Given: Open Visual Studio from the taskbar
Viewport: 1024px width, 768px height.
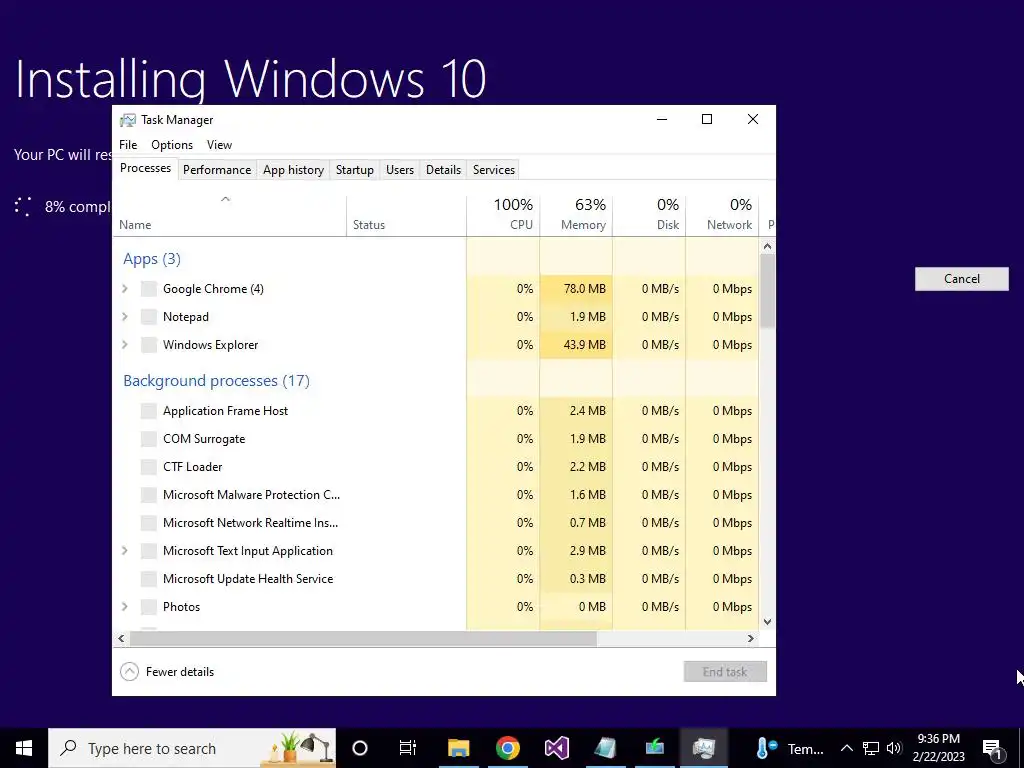Looking at the screenshot, I should pos(556,748).
